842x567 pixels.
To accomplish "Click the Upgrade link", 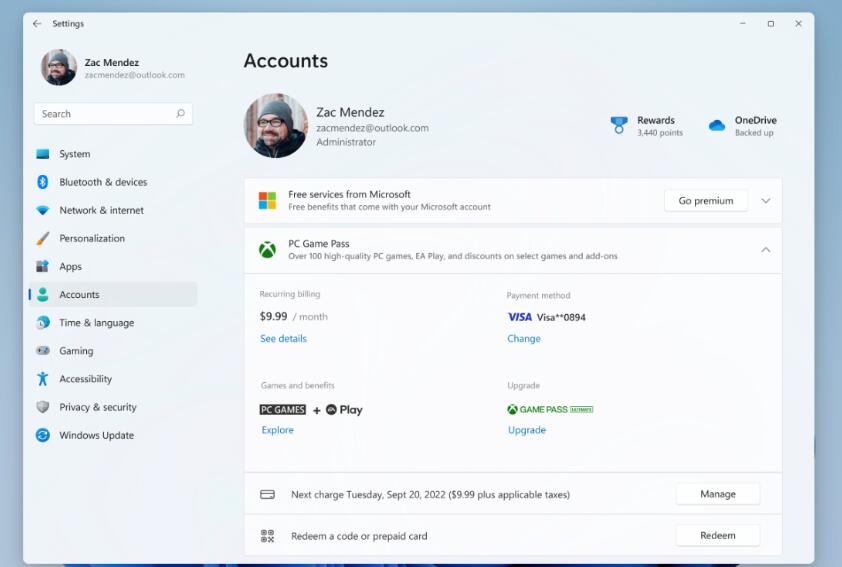I will tap(527, 430).
